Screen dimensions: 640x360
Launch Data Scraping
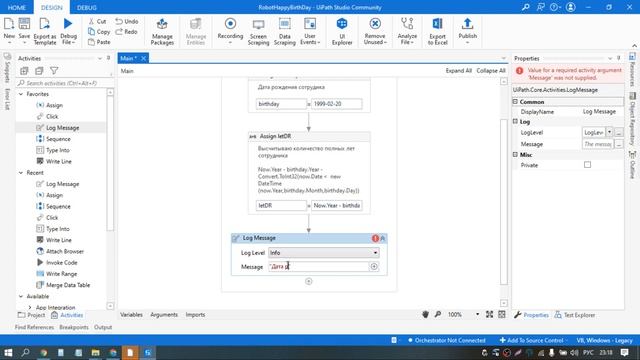284,31
